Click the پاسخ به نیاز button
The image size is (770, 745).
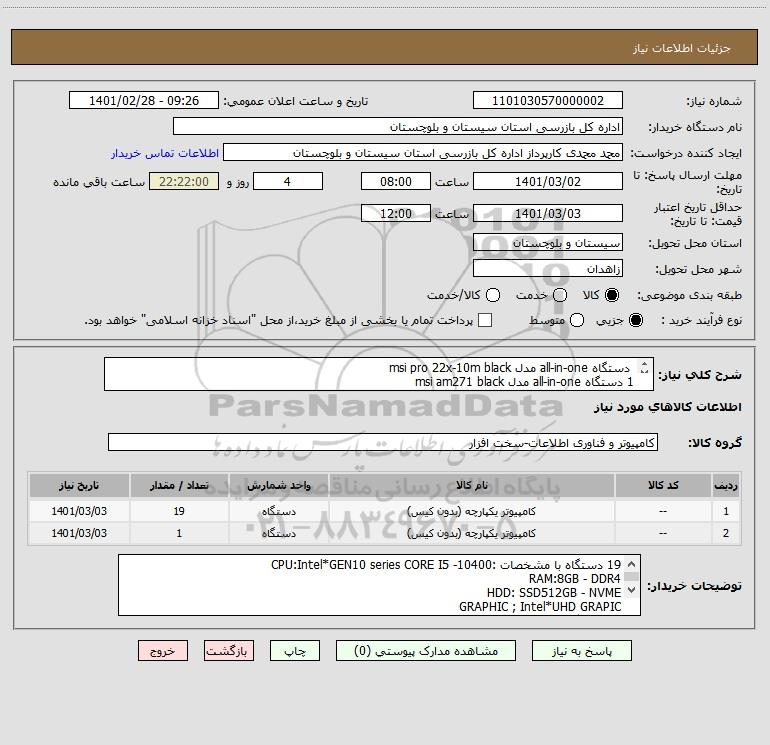coord(581,651)
